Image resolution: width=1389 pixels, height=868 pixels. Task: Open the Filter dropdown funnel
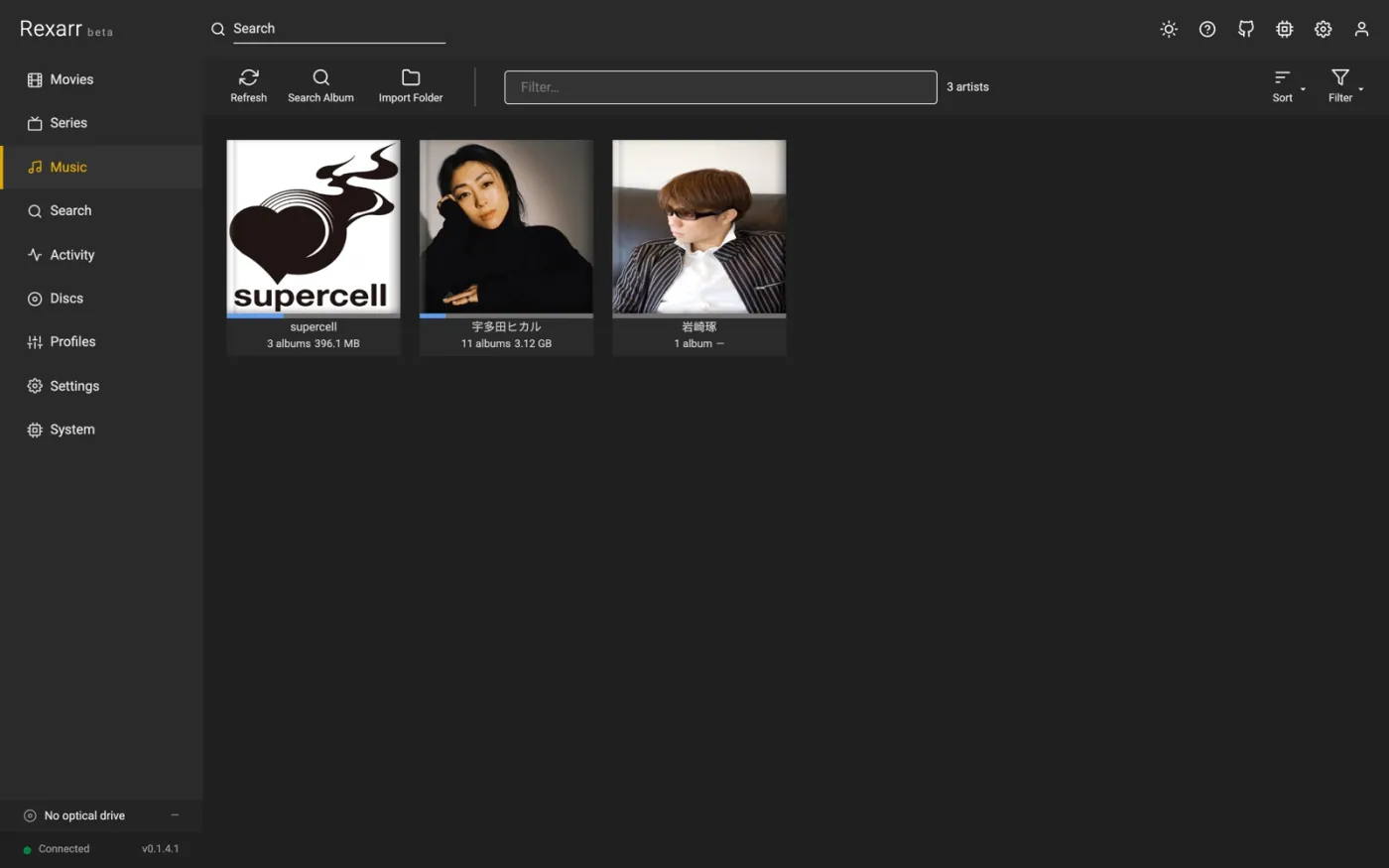(1344, 86)
